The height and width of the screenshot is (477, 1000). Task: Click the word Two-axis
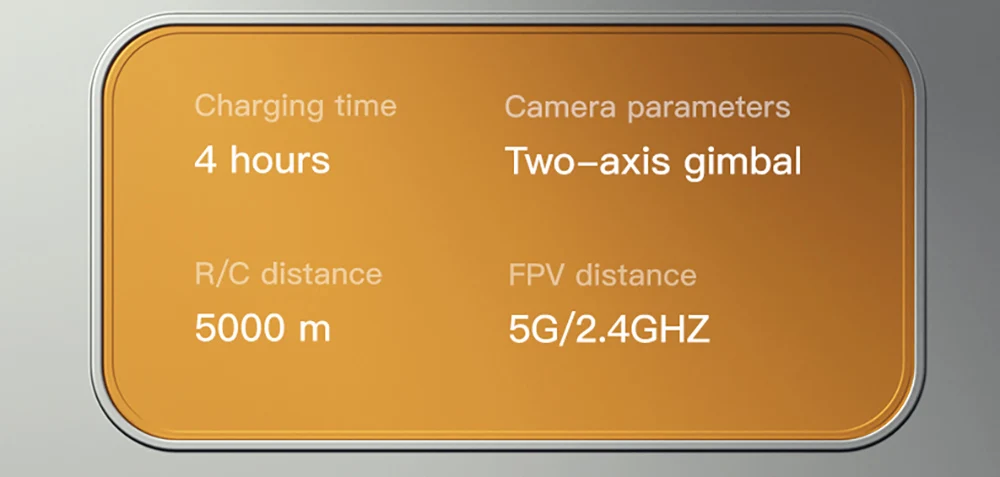click(x=587, y=163)
